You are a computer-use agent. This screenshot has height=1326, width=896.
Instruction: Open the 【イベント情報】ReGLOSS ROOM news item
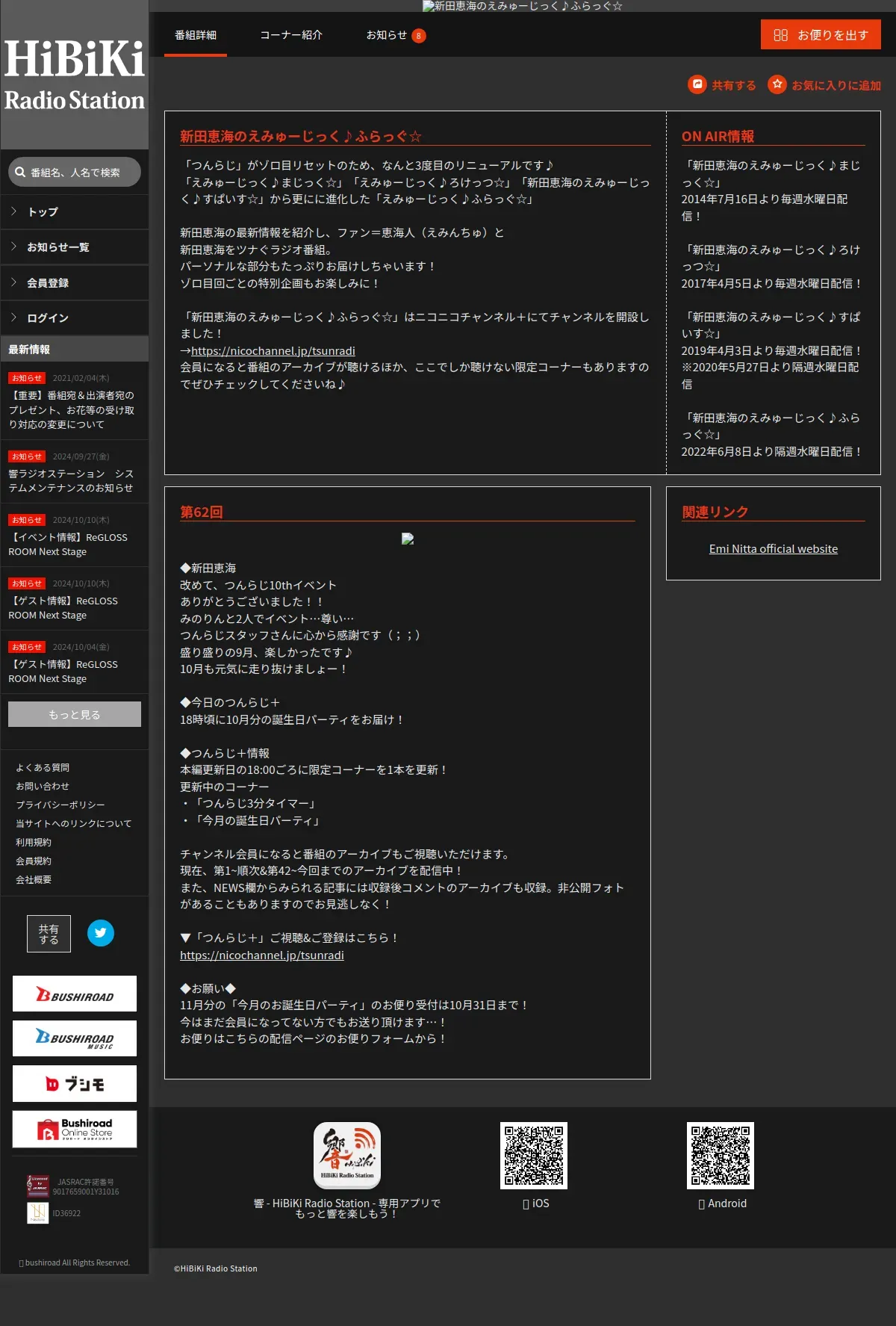pos(75,536)
